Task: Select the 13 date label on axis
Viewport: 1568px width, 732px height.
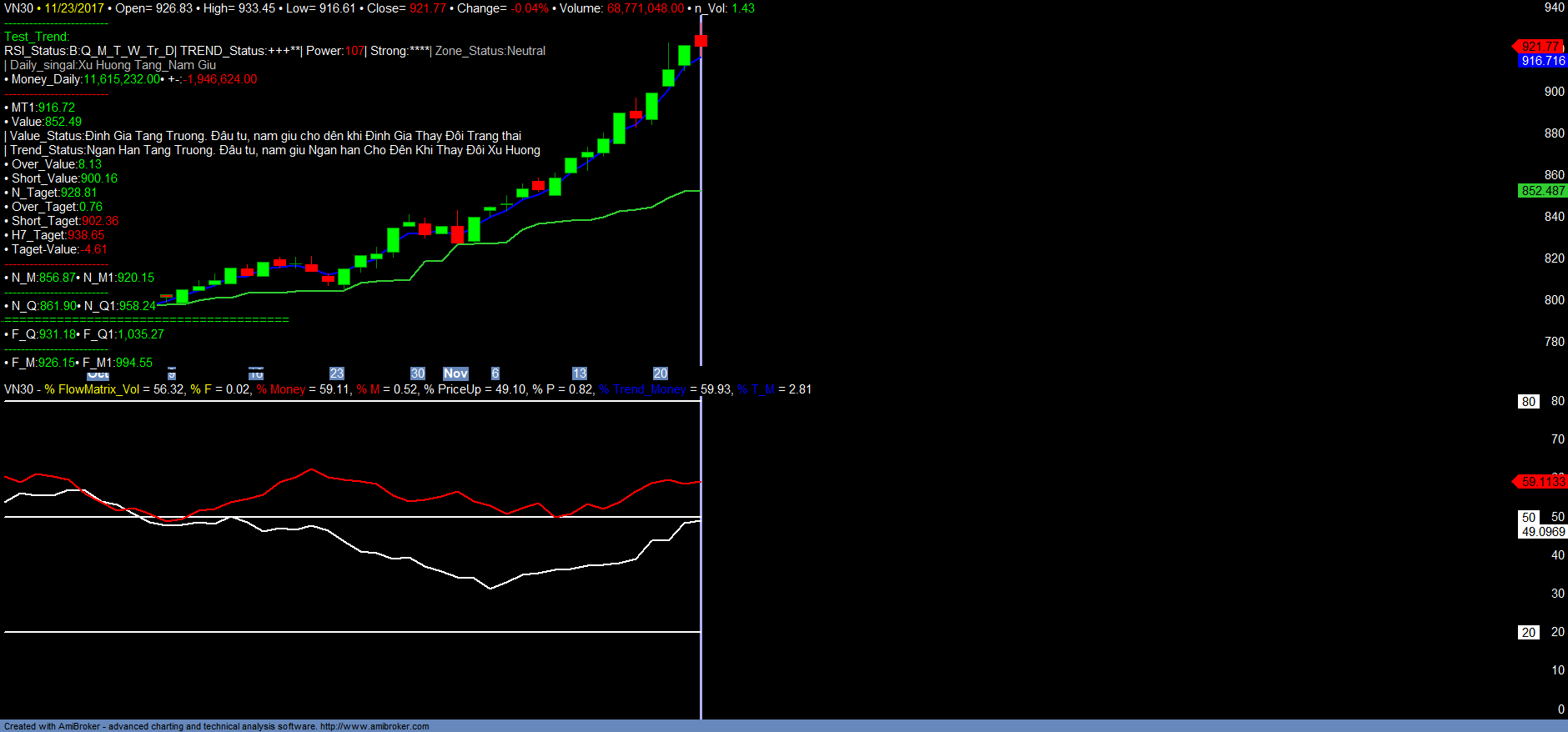Action: point(579,374)
